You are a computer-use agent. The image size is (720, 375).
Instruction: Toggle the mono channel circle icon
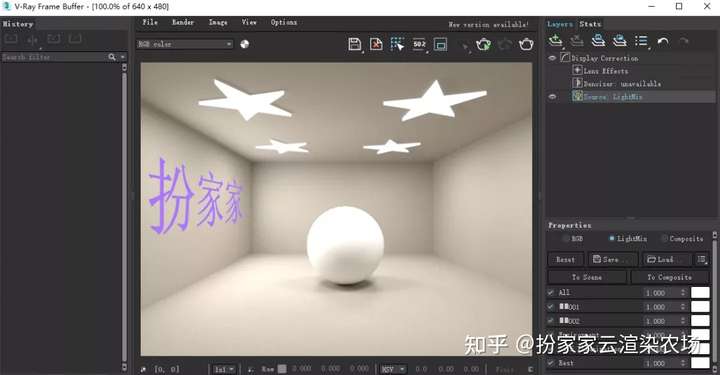coord(245,44)
